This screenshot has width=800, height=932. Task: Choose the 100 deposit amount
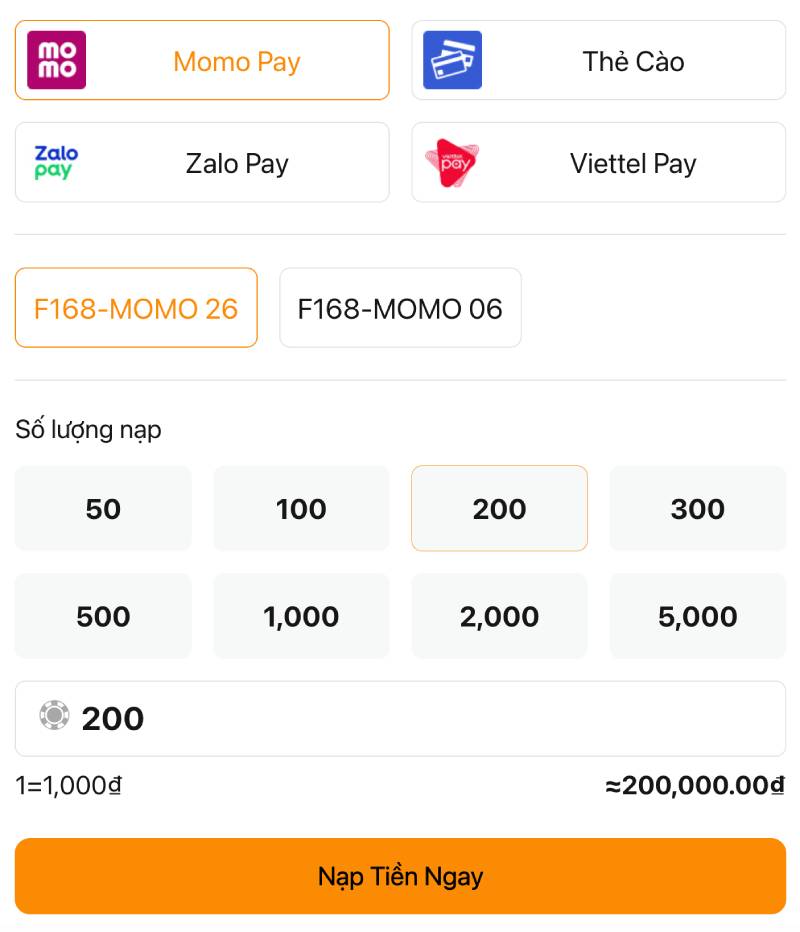point(301,509)
